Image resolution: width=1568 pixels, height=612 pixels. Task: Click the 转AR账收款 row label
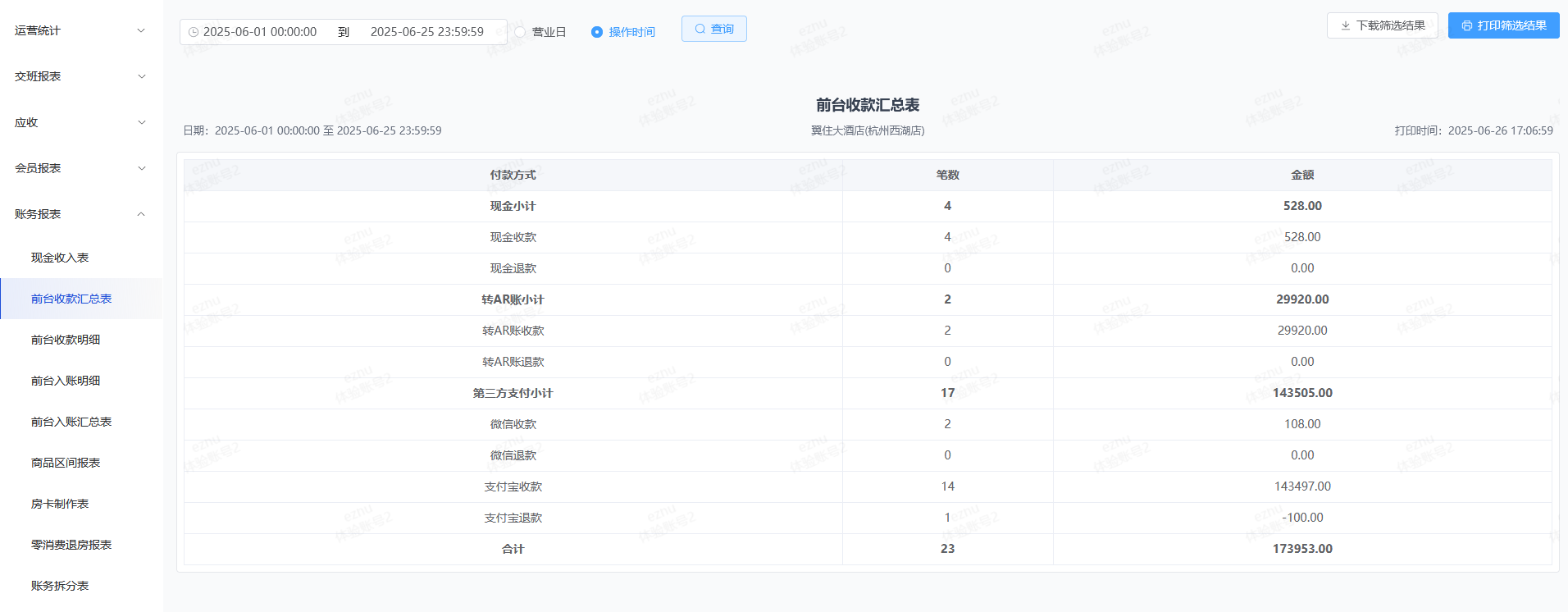[513, 331]
